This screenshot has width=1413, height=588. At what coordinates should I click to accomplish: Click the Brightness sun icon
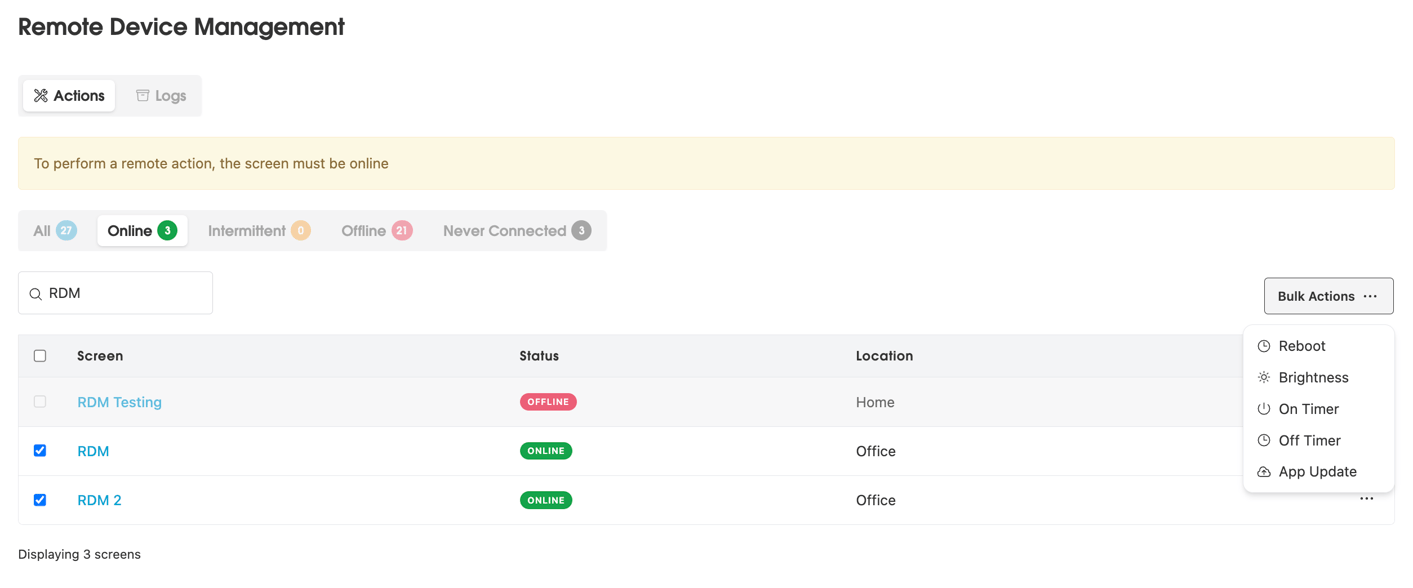pos(1262,377)
